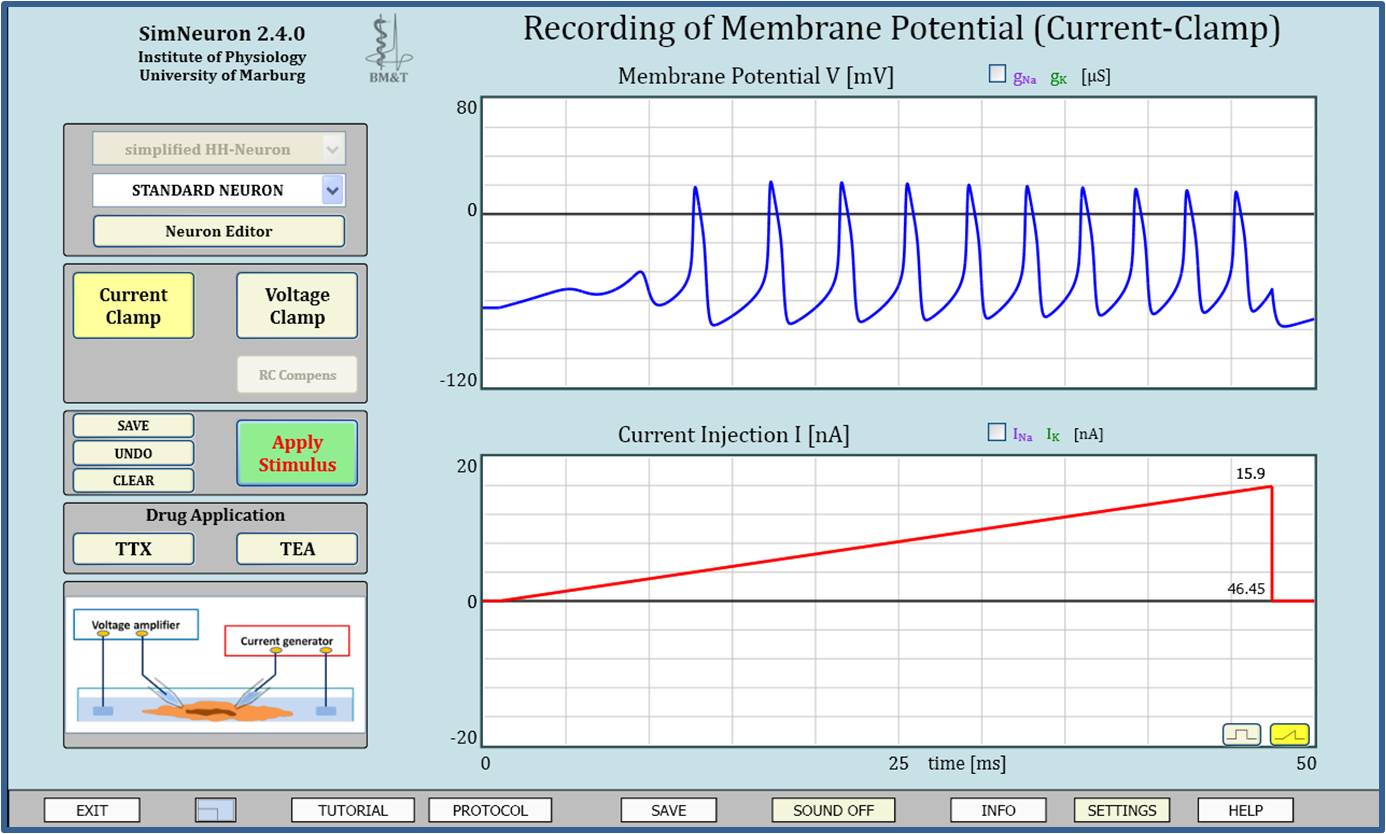
Task: Select the ramp stimulus waveform icon
Action: point(1289,735)
